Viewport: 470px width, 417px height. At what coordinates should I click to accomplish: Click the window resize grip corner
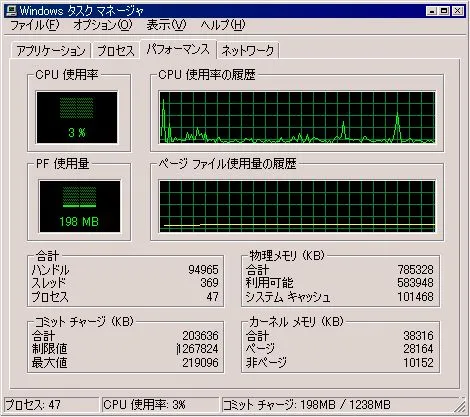coord(461,406)
